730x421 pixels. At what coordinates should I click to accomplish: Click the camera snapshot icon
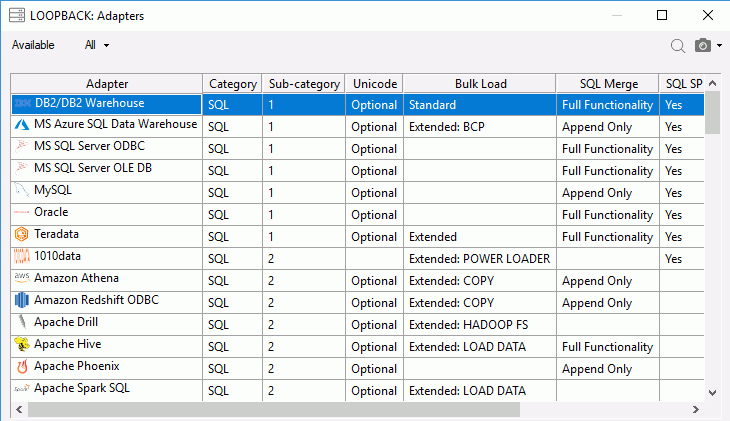pos(703,45)
